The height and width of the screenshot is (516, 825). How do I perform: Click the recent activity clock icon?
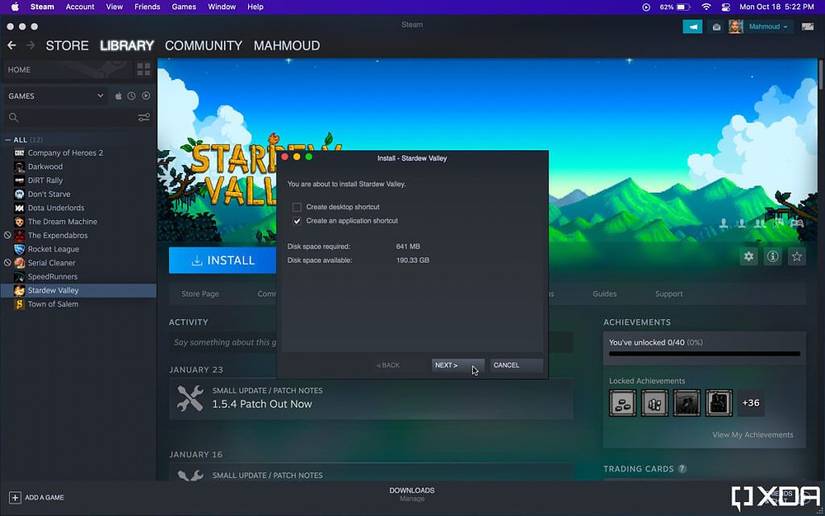(132, 96)
